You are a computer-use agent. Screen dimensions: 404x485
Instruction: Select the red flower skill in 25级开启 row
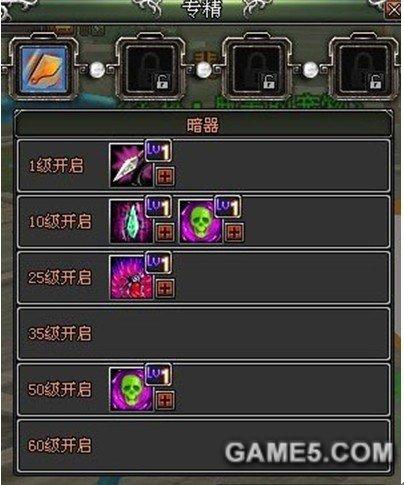(131, 277)
